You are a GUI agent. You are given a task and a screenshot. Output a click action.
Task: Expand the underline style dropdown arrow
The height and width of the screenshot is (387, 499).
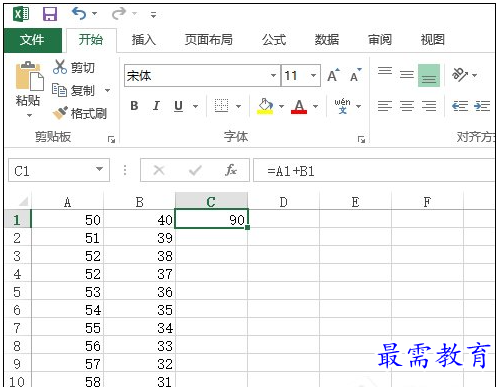196,106
